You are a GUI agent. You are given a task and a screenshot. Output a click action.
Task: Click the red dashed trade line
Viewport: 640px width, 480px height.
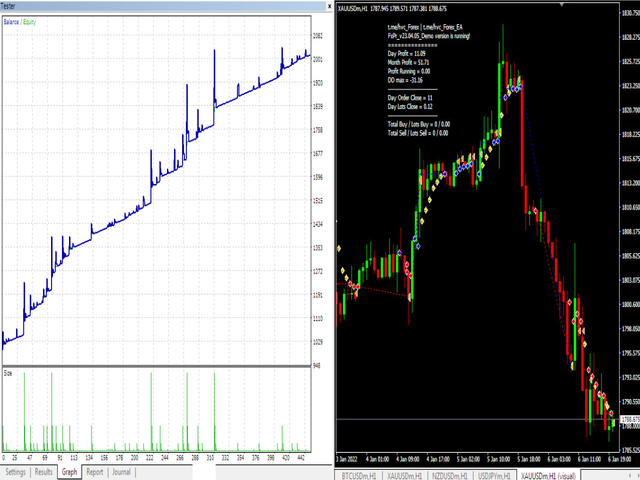click(380, 291)
